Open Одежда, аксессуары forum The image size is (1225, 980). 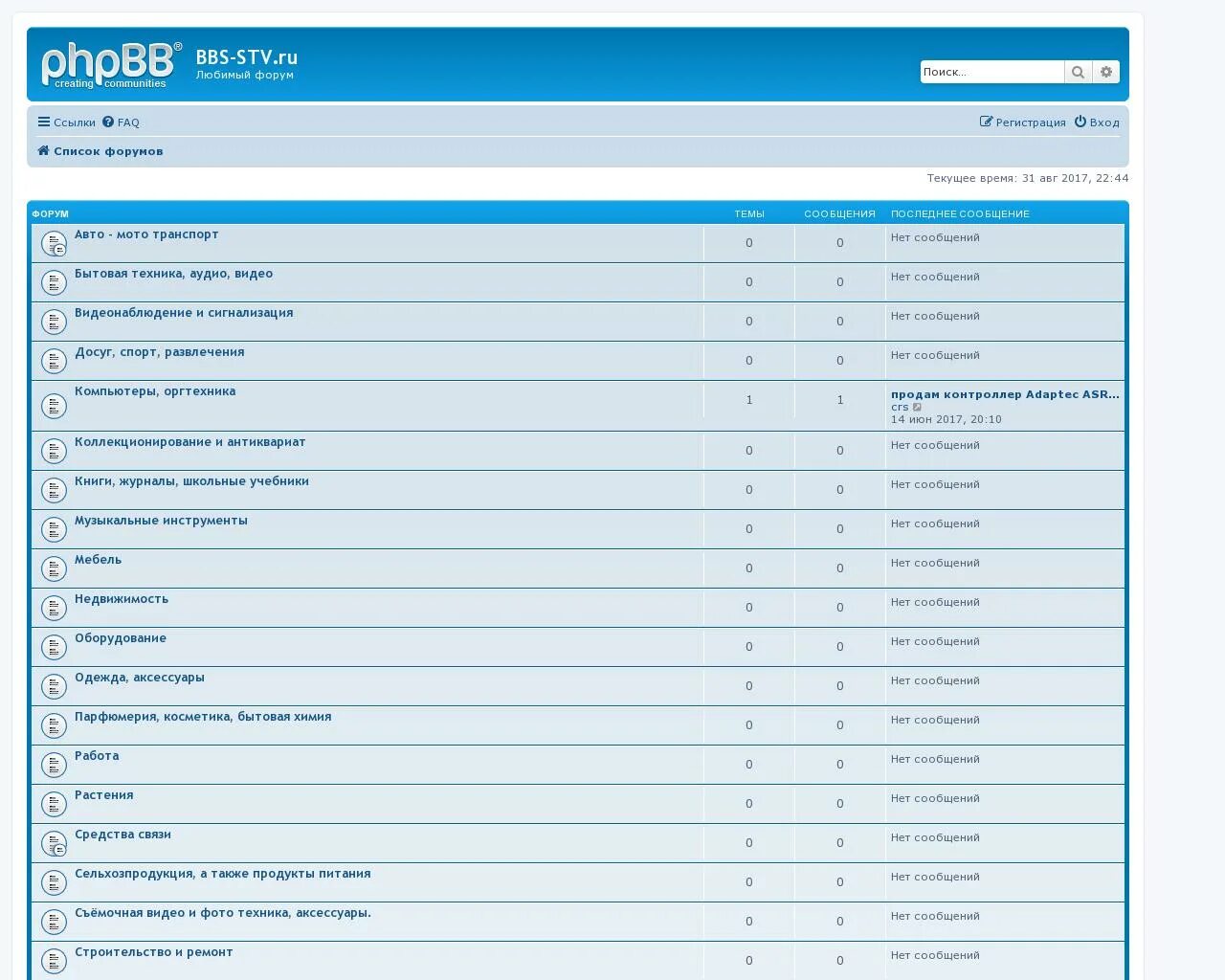tap(140, 678)
